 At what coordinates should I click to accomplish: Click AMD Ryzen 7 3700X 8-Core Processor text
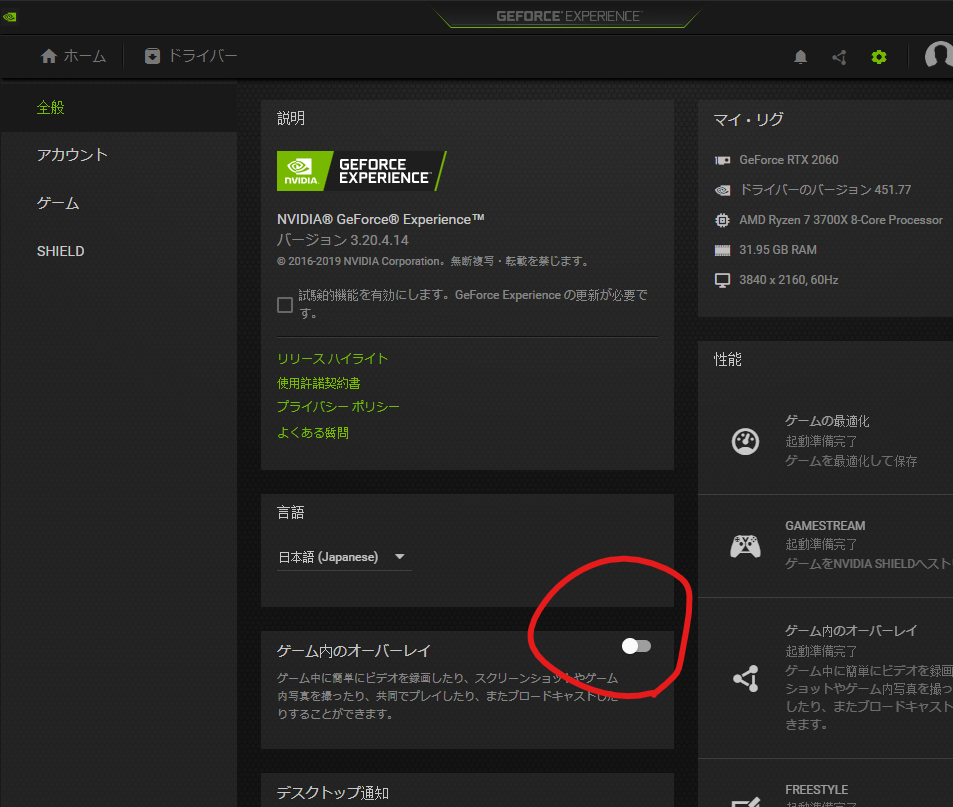click(841, 220)
